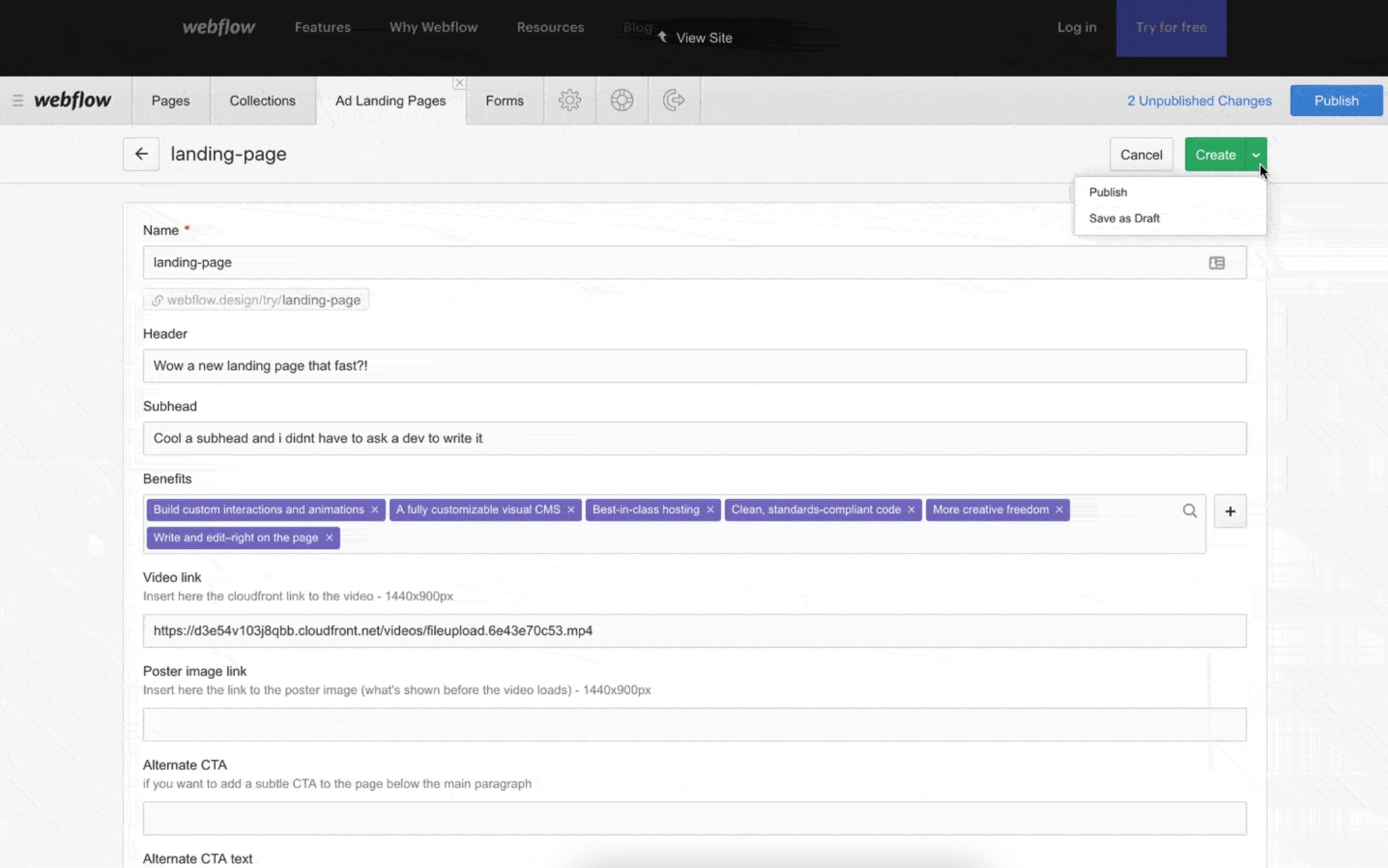Screen dimensions: 1388x868
Task: Go back with the left arrow button
Action: coord(141,154)
